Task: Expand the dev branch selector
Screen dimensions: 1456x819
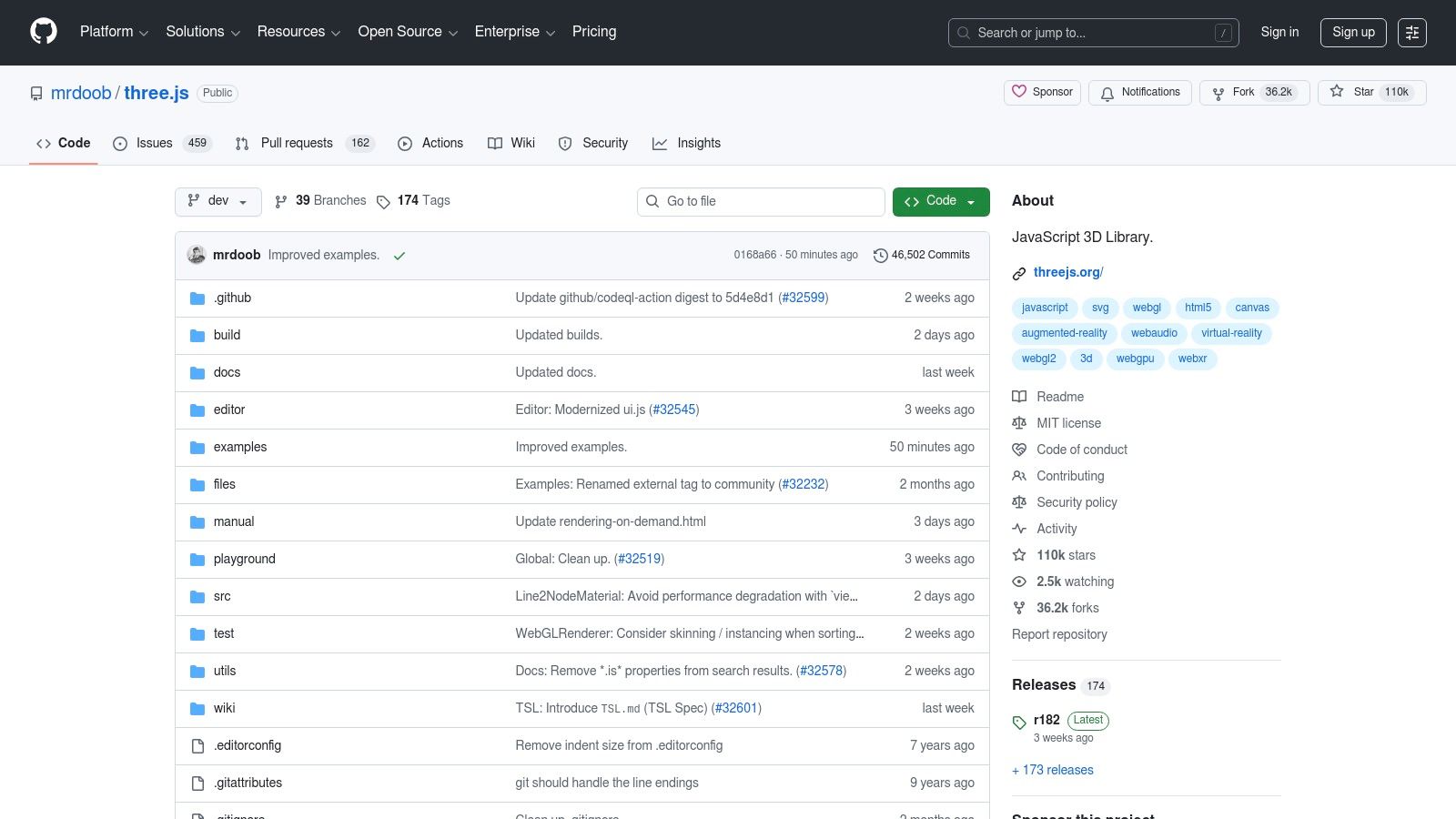Action: click(x=217, y=201)
